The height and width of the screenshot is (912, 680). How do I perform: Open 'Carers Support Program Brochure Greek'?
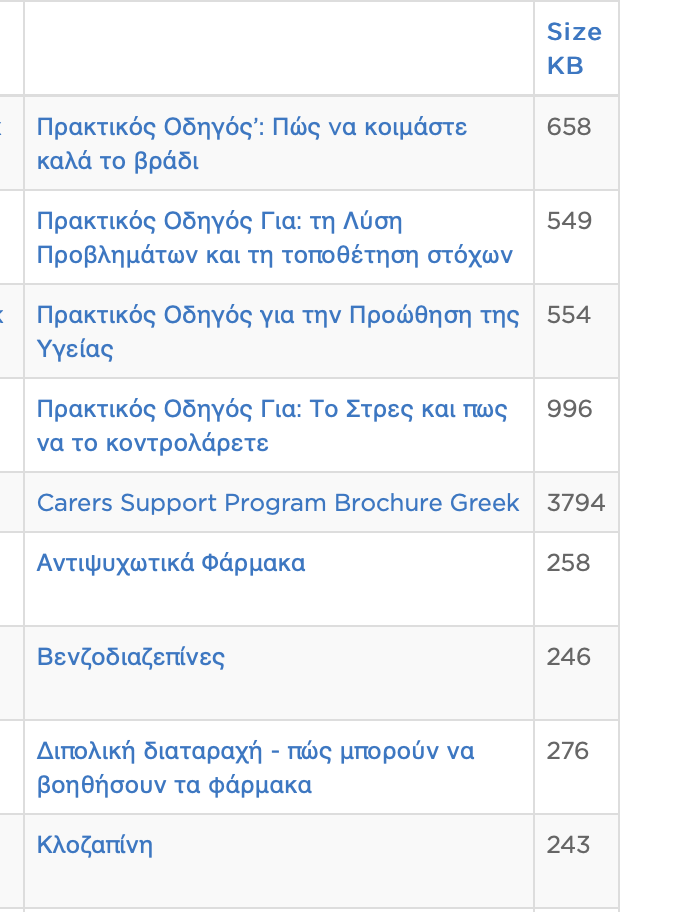coord(276,503)
